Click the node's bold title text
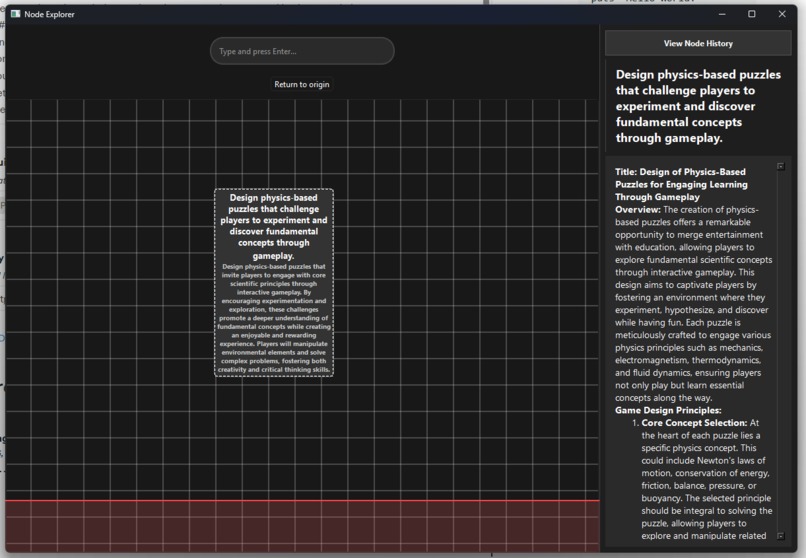 (x=274, y=227)
